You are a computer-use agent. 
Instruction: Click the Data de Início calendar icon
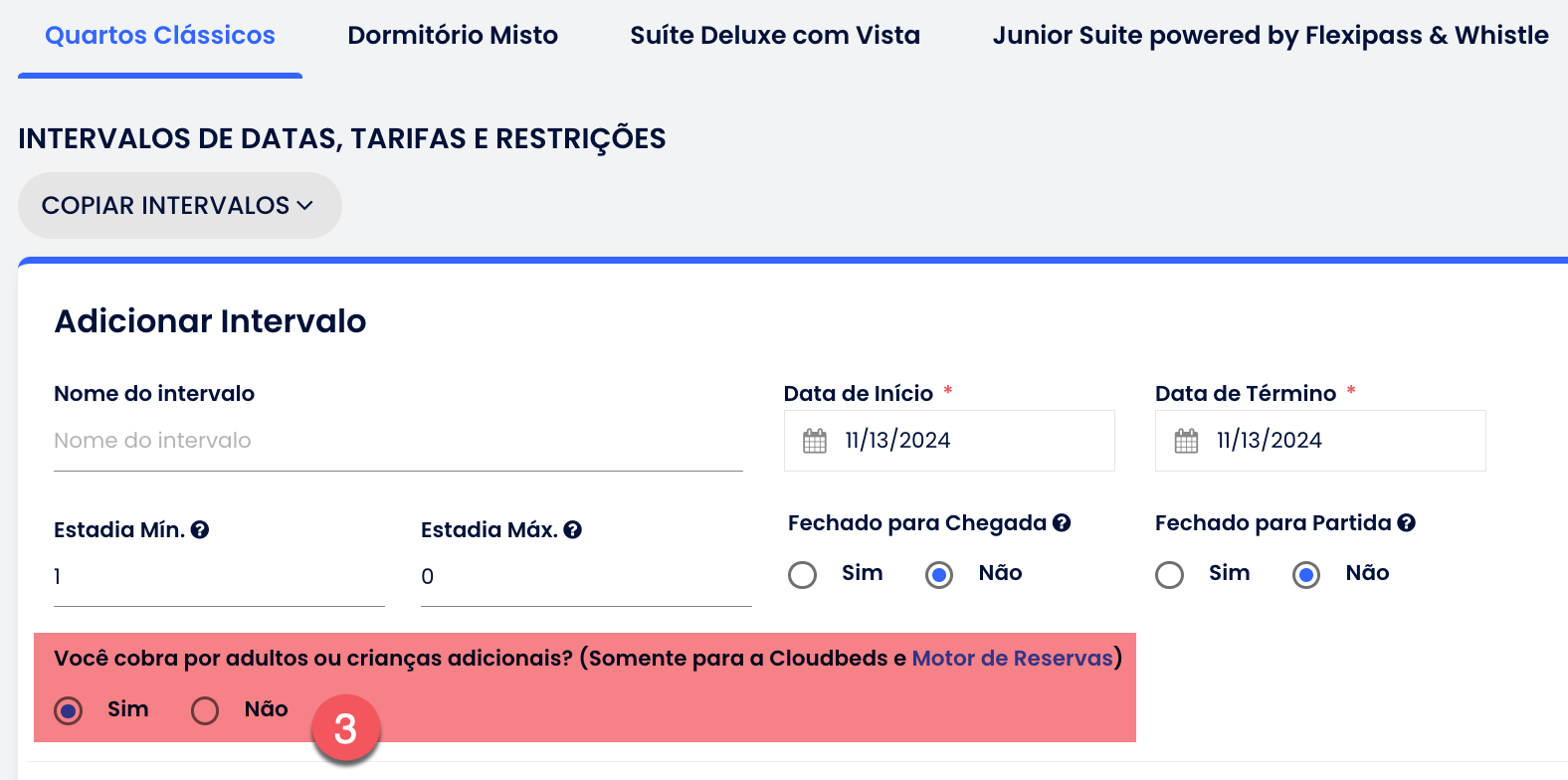pyautogui.click(x=815, y=441)
